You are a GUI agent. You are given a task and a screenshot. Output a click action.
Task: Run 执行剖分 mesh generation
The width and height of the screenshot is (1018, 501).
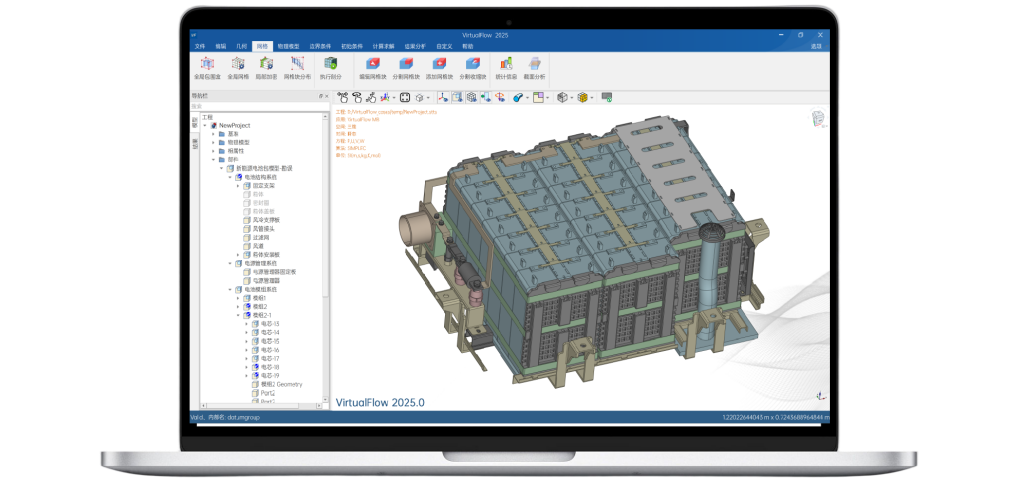click(x=329, y=64)
